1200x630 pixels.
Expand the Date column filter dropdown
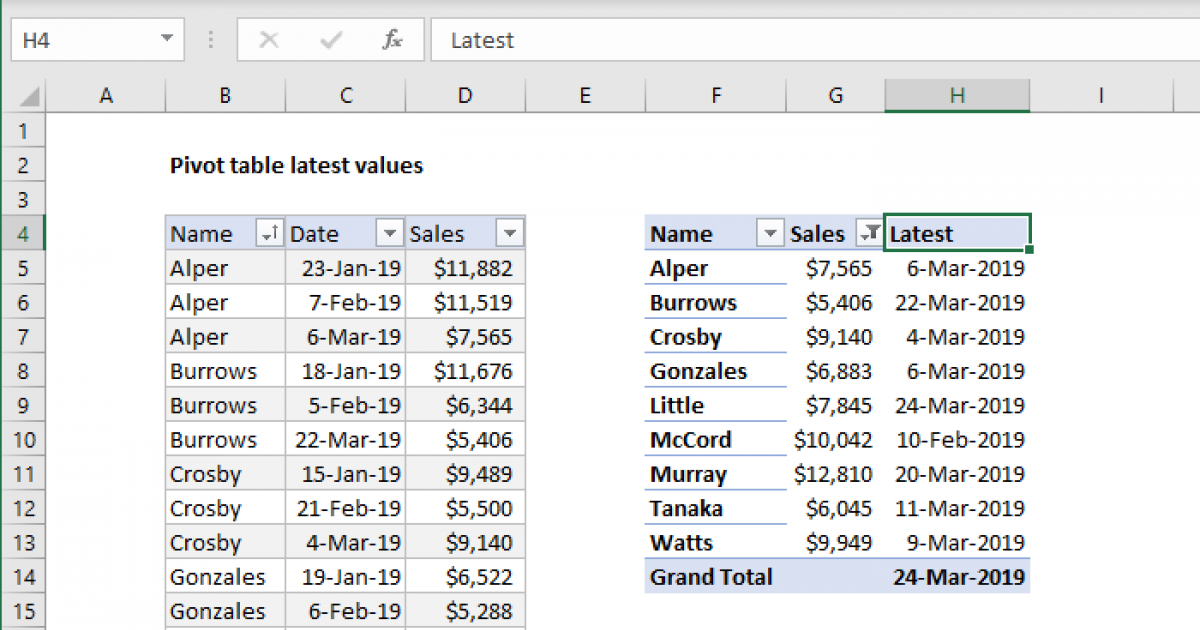tap(389, 234)
